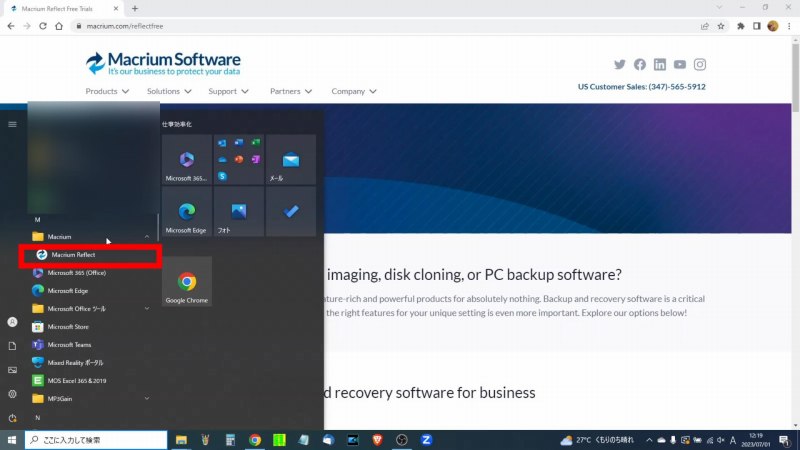Viewport: 800px width, 450px height.
Task: Click the address bar URL
Action: tap(125, 26)
